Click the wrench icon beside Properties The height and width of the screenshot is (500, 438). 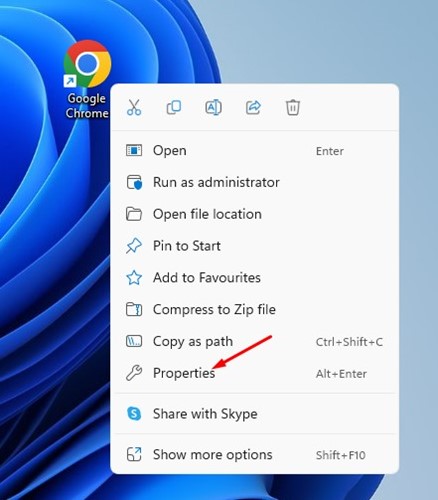tap(134, 373)
